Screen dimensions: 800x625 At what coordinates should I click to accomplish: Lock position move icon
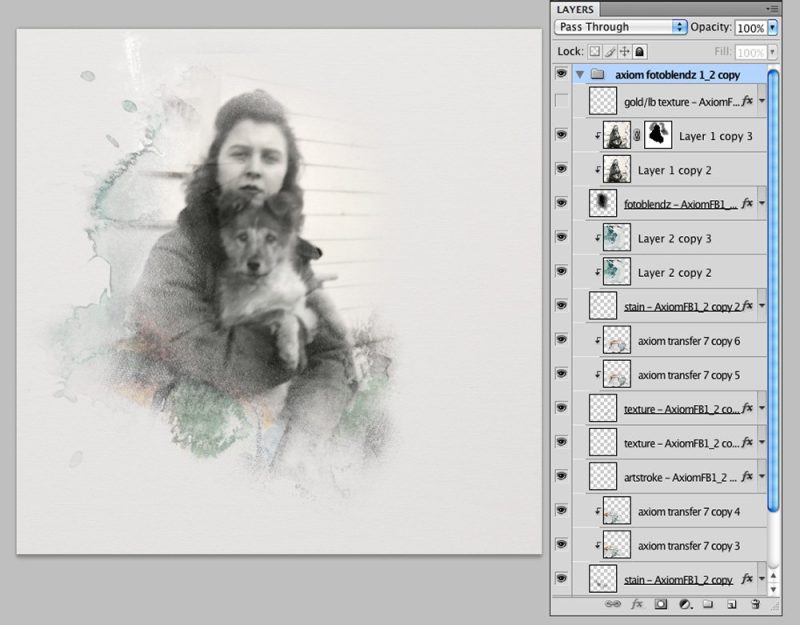(624, 52)
